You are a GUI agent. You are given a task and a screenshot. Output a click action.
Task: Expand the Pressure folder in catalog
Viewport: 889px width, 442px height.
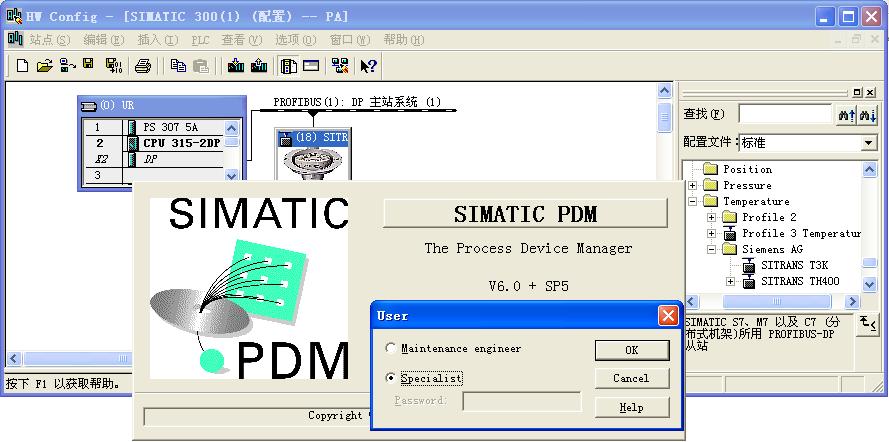coord(692,185)
